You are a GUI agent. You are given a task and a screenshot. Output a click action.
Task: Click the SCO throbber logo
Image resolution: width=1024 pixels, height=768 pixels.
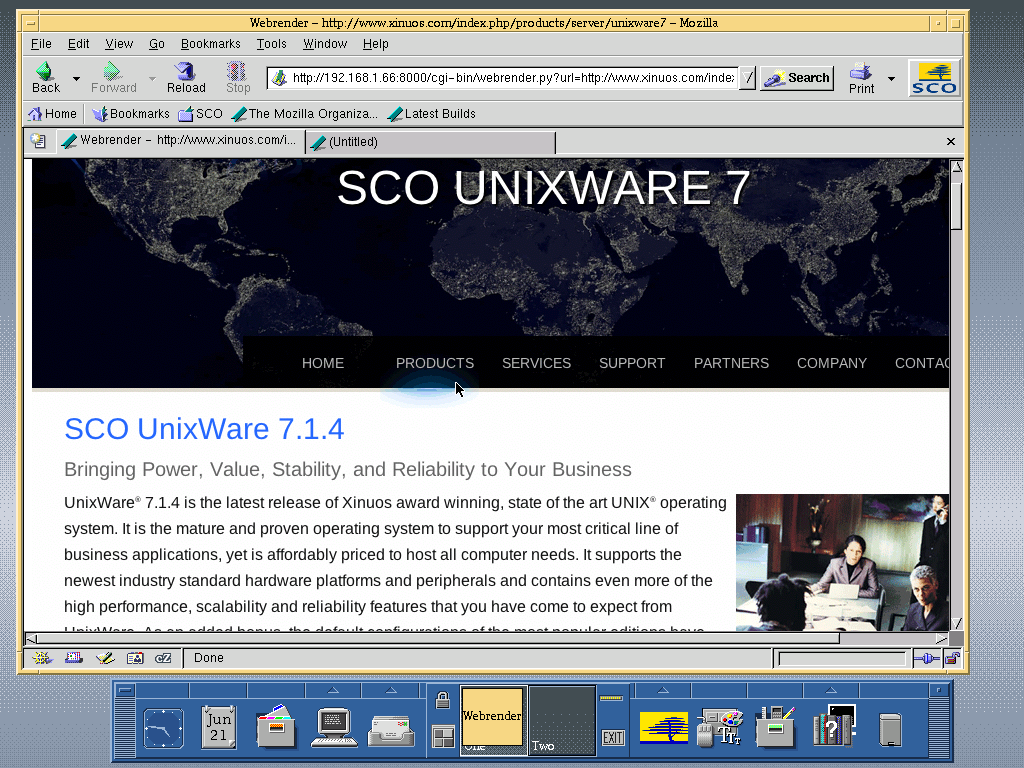point(934,78)
